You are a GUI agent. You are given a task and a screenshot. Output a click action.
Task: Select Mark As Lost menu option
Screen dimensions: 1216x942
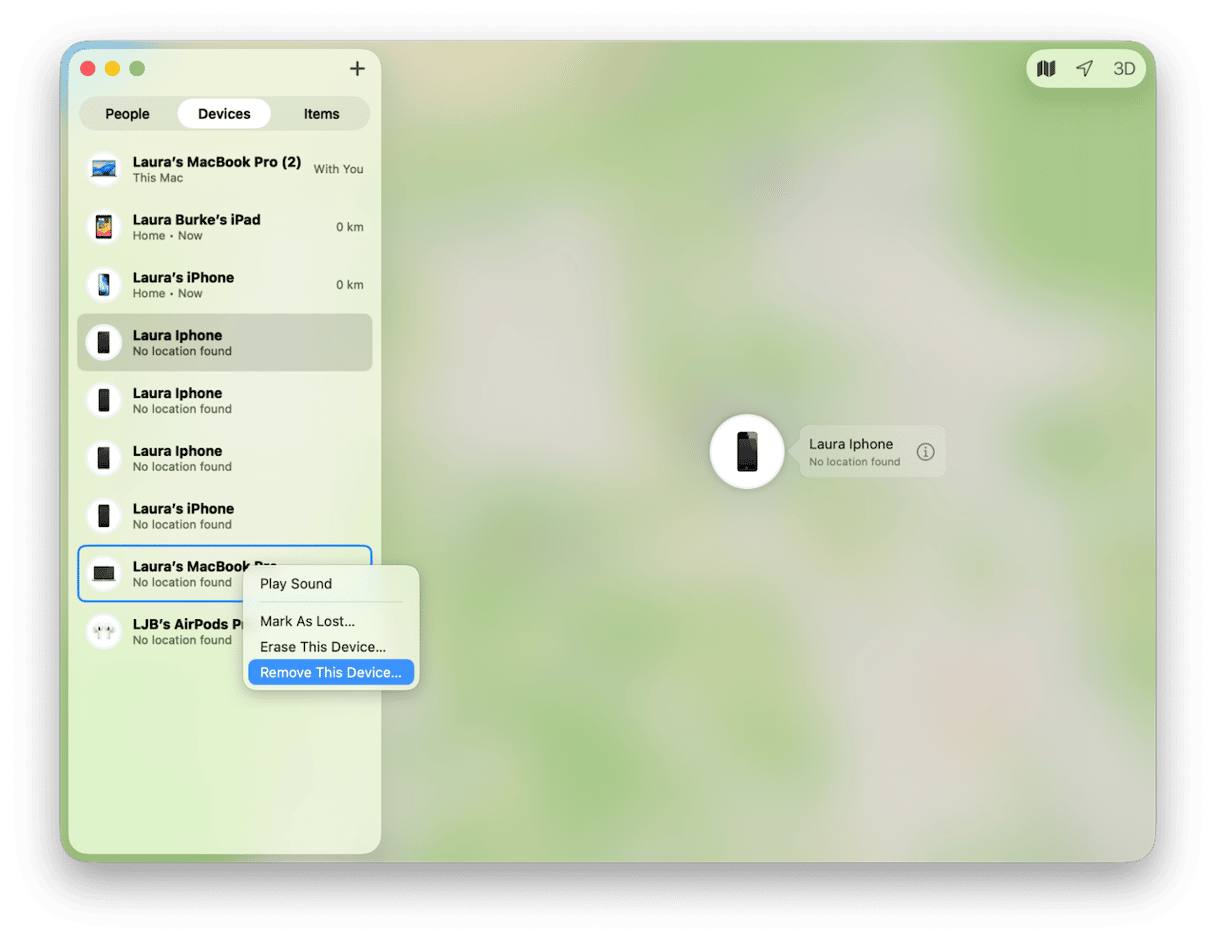(307, 621)
